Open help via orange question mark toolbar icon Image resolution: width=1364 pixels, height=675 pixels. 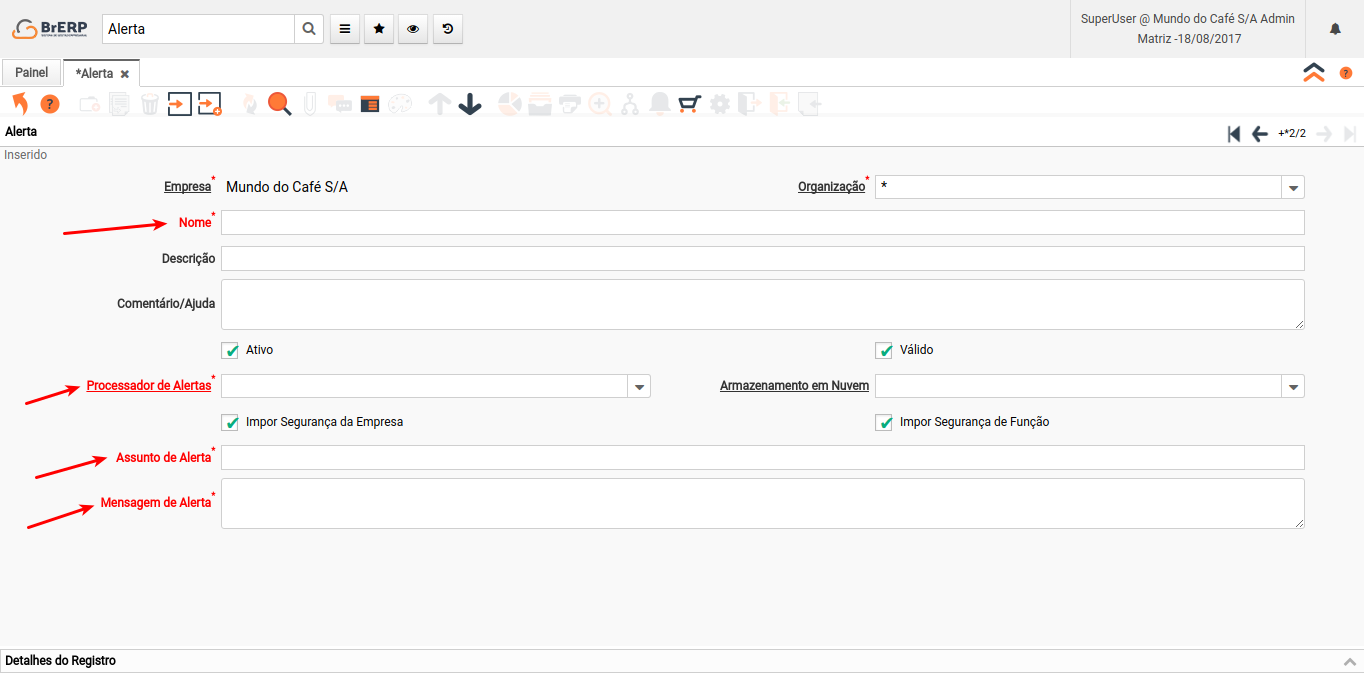click(x=50, y=104)
